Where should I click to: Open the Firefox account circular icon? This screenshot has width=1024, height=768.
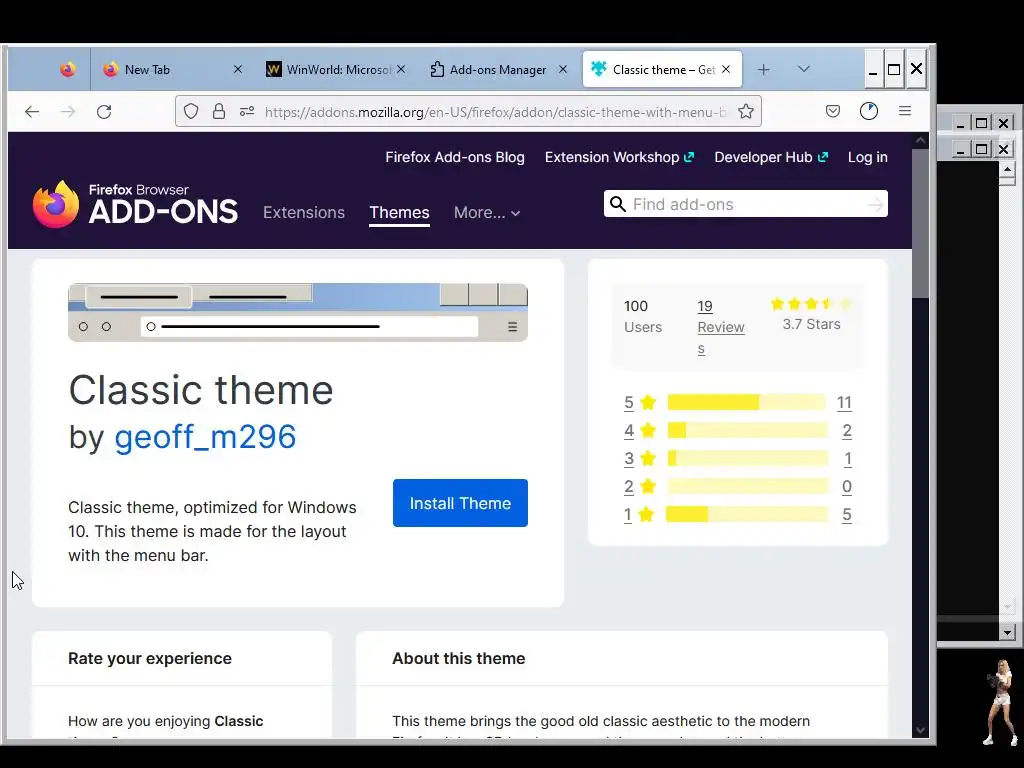click(x=869, y=112)
